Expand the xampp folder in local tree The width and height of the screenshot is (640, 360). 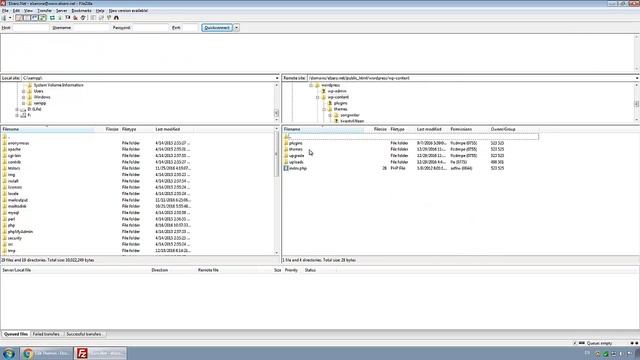tap(24, 103)
